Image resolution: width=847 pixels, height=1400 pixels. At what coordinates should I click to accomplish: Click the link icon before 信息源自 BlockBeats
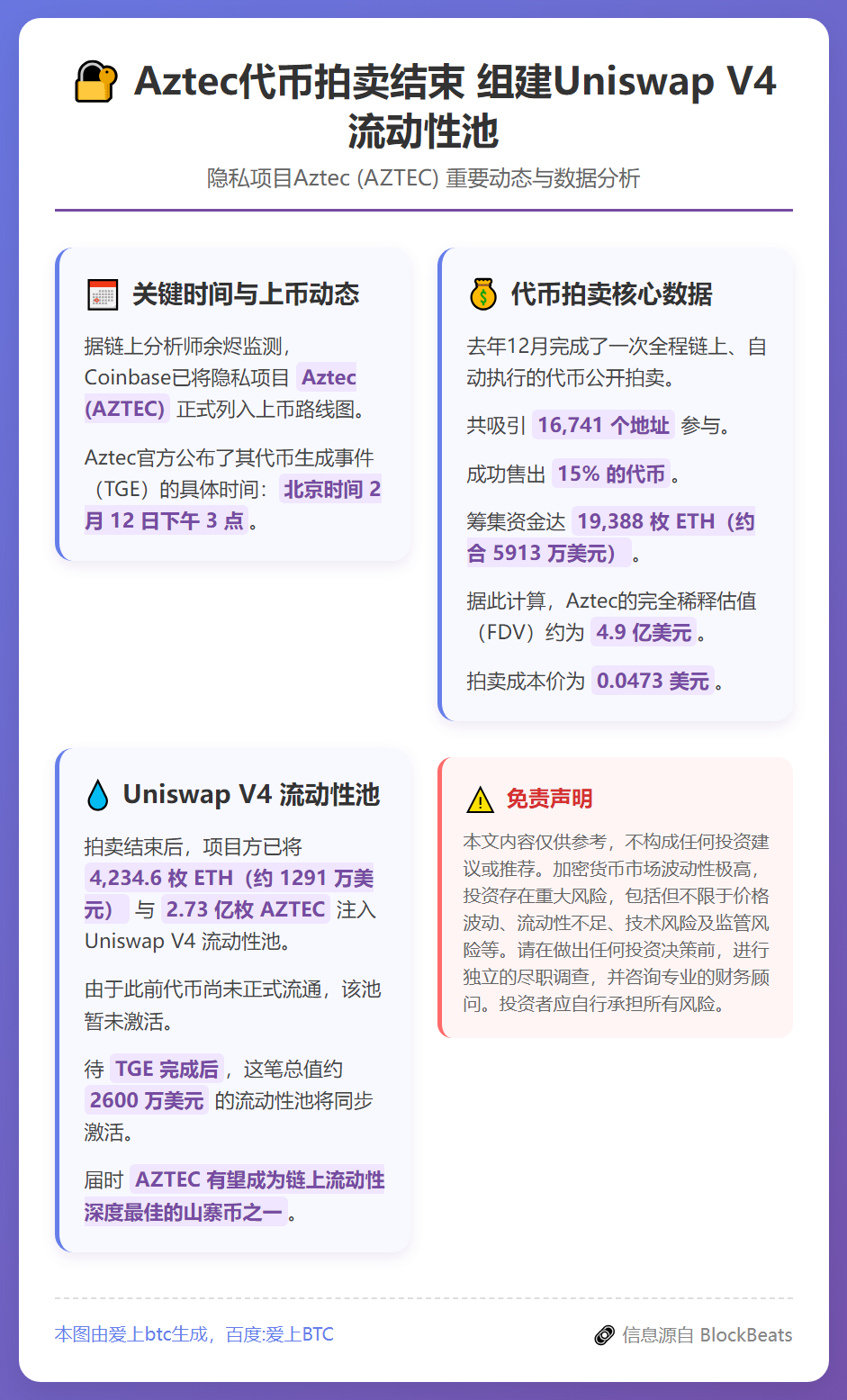click(x=604, y=1335)
